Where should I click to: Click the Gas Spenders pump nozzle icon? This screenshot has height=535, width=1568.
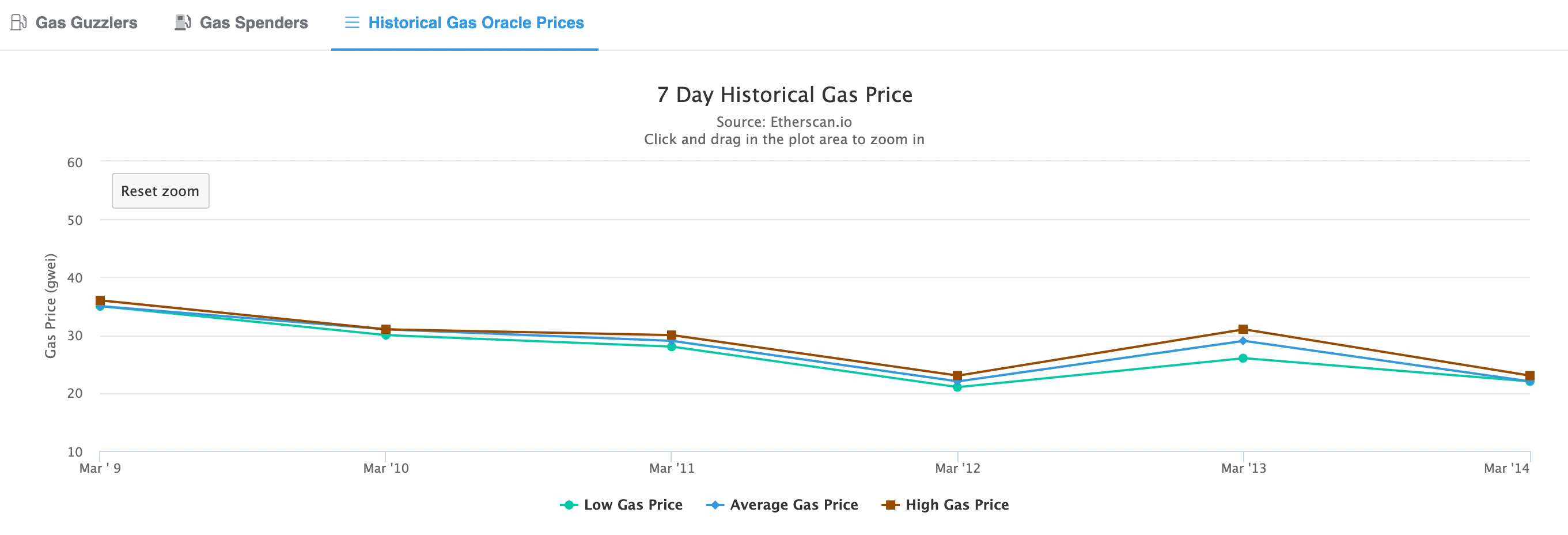(x=182, y=22)
